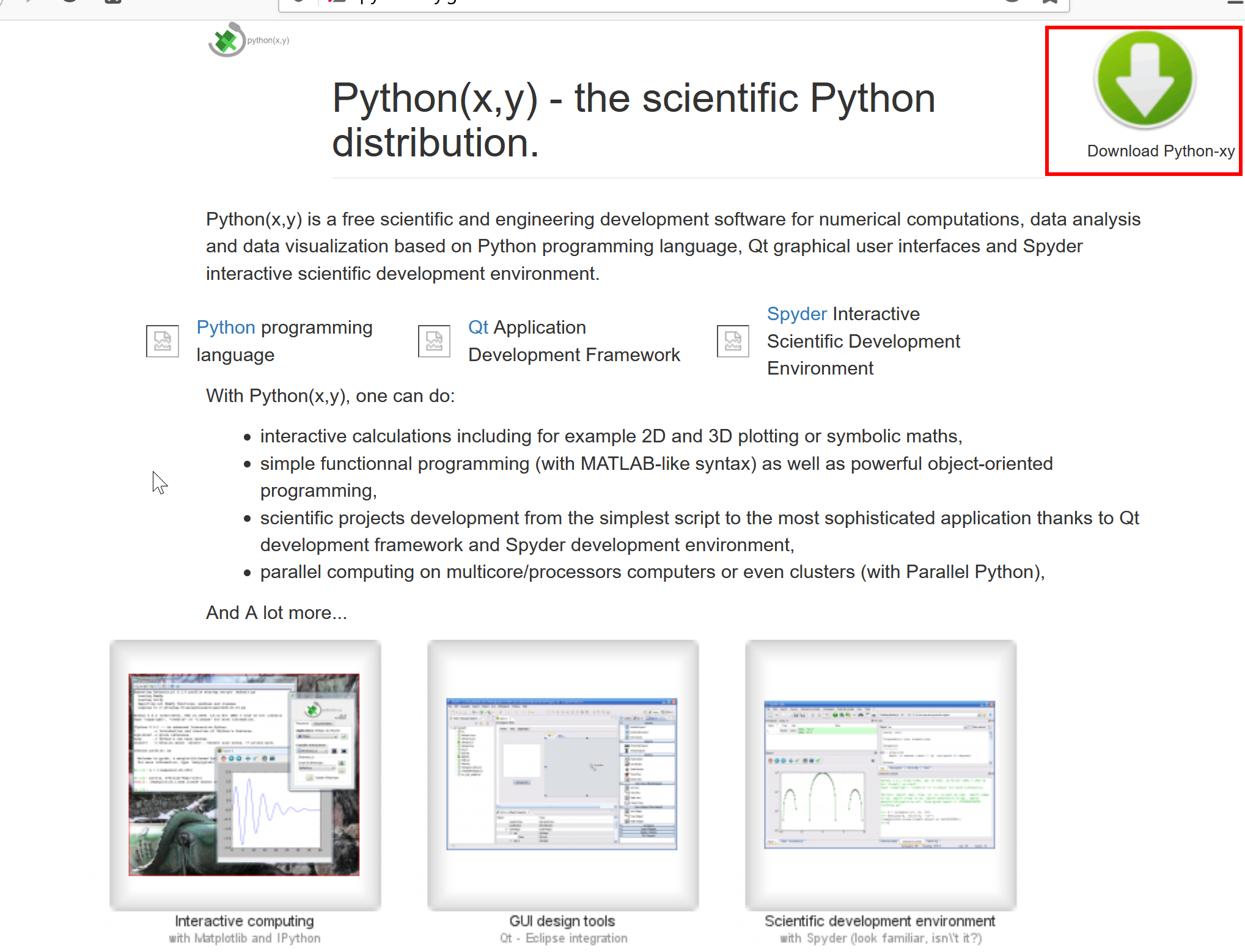Click the python(x,y) logo

249,40
